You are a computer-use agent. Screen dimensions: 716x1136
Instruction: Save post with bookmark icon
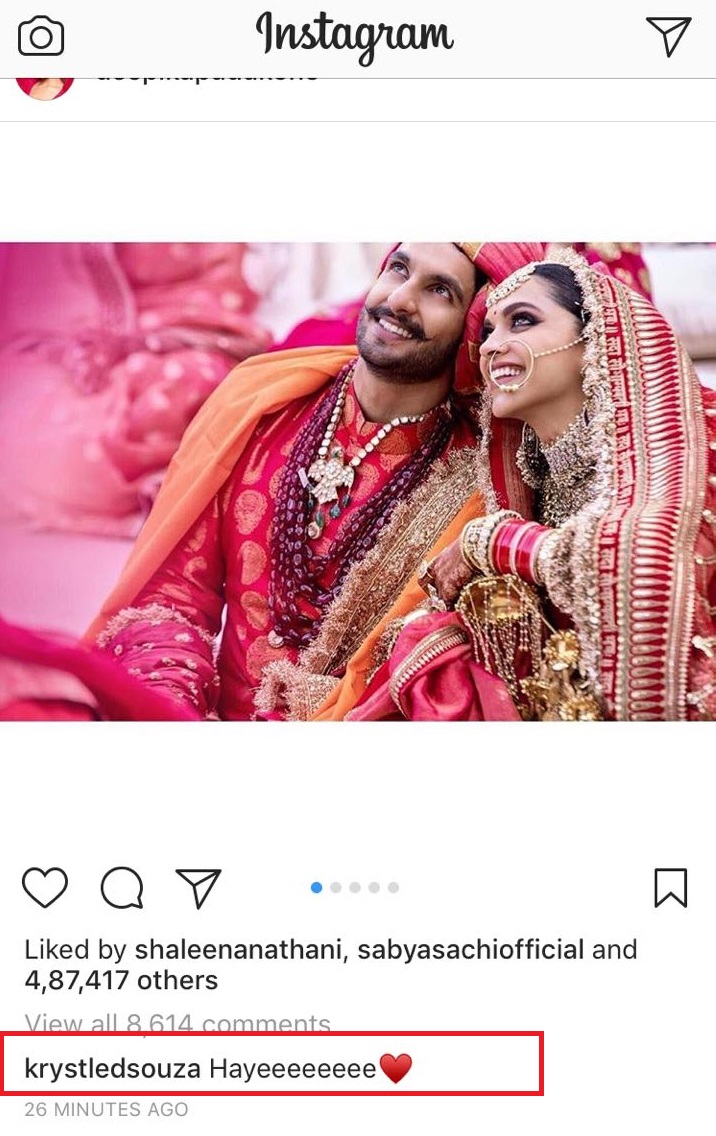[670, 888]
